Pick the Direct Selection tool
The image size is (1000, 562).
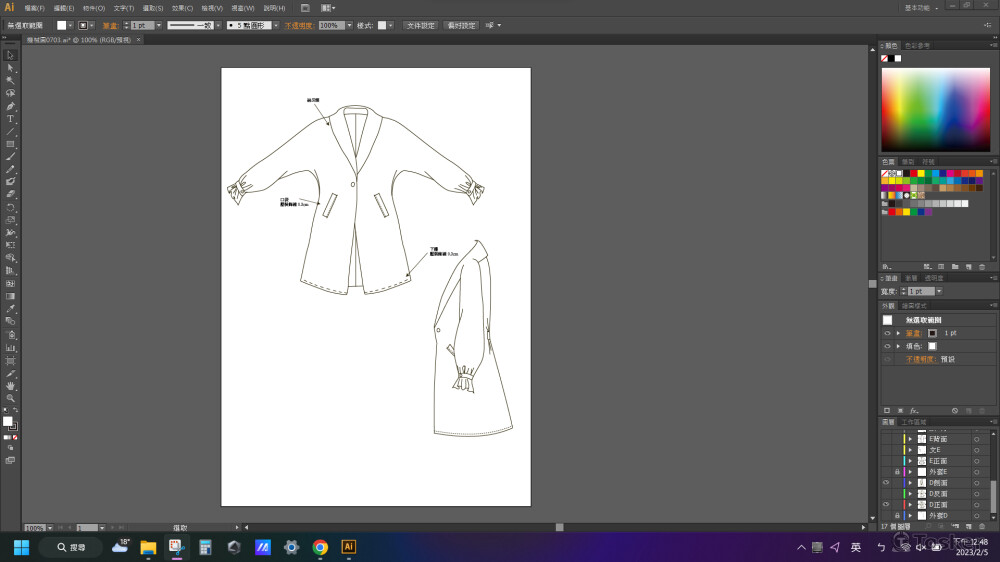click(10, 68)
